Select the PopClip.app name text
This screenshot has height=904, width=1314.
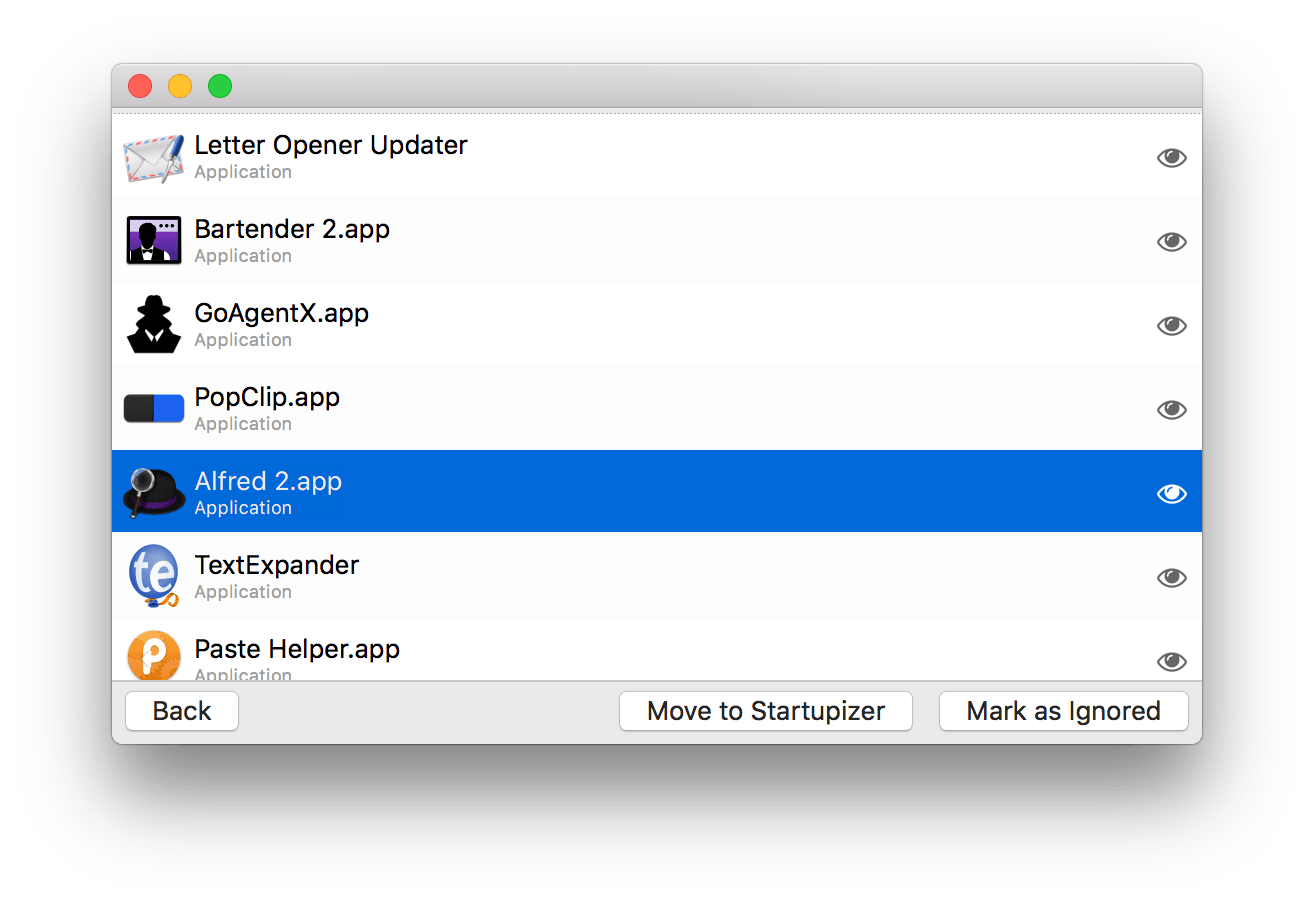[x=267, y=397]
